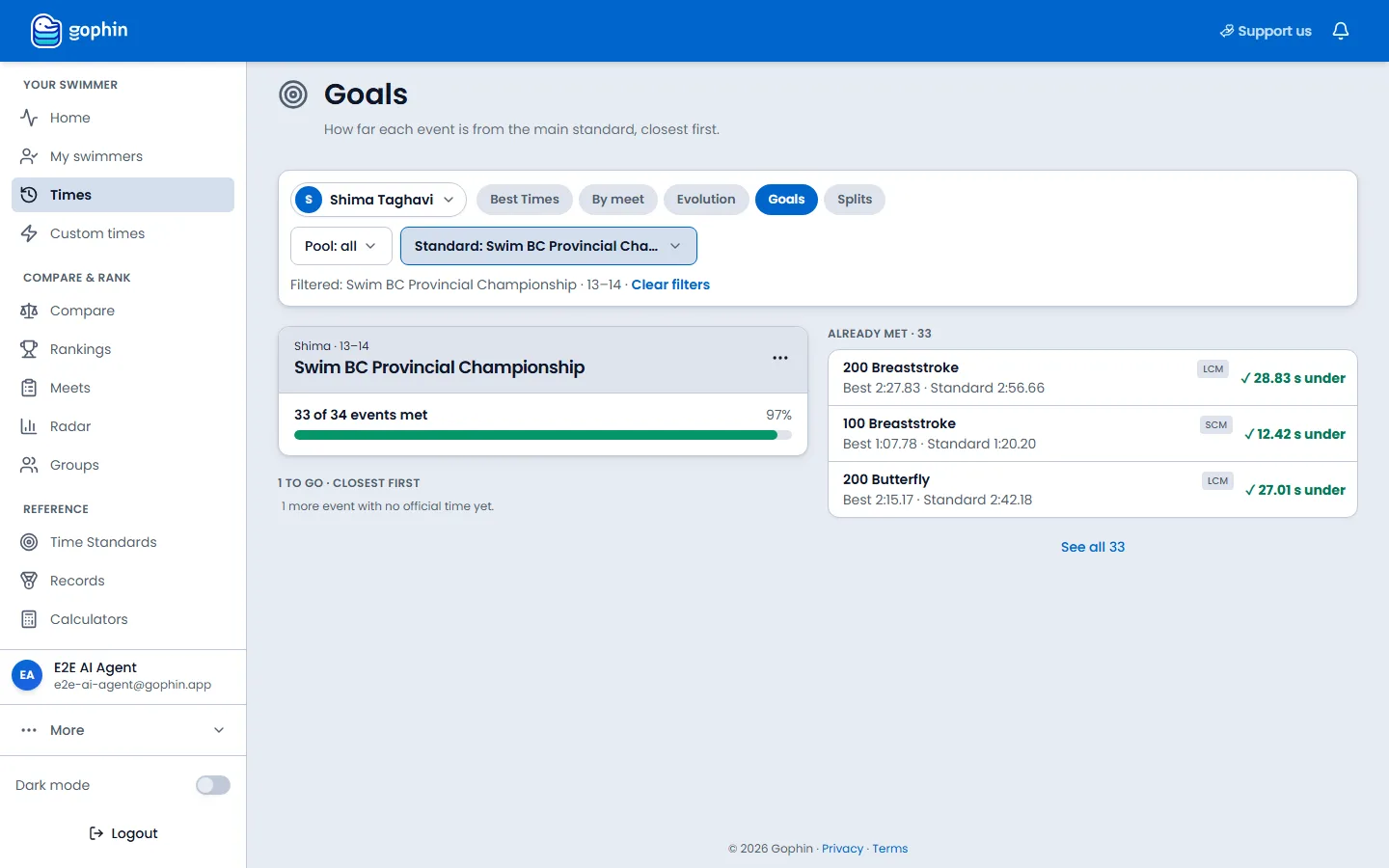Click the Times clock icon
This screenshot has width=1389, height=868.
click(29, 195)
